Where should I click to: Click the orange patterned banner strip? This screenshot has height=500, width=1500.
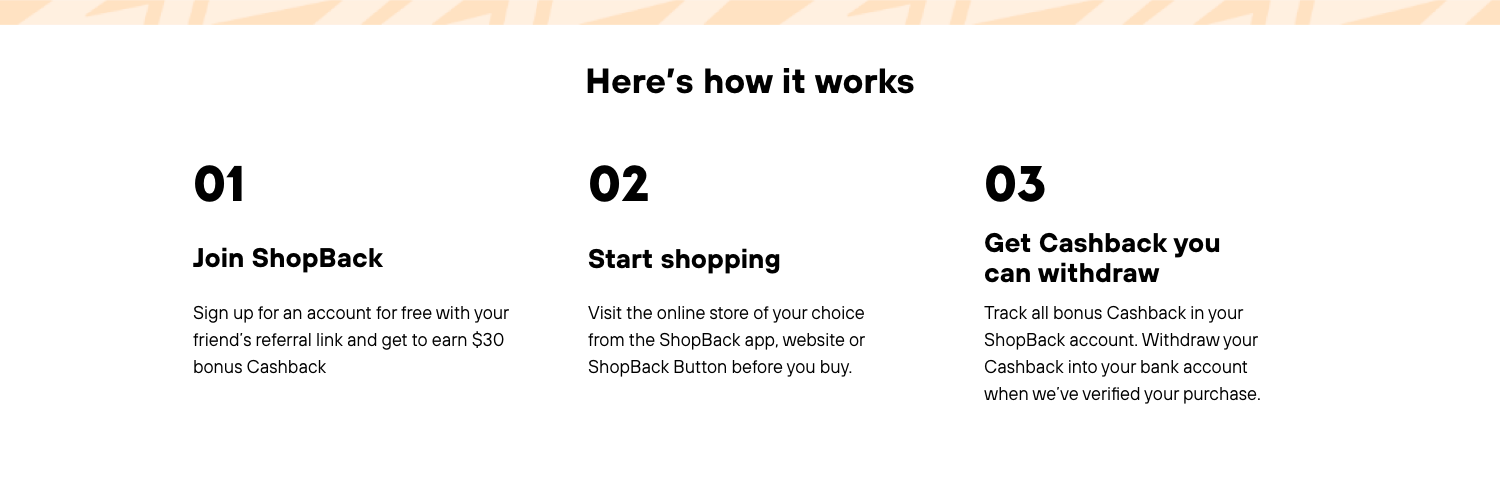(750, 12)
